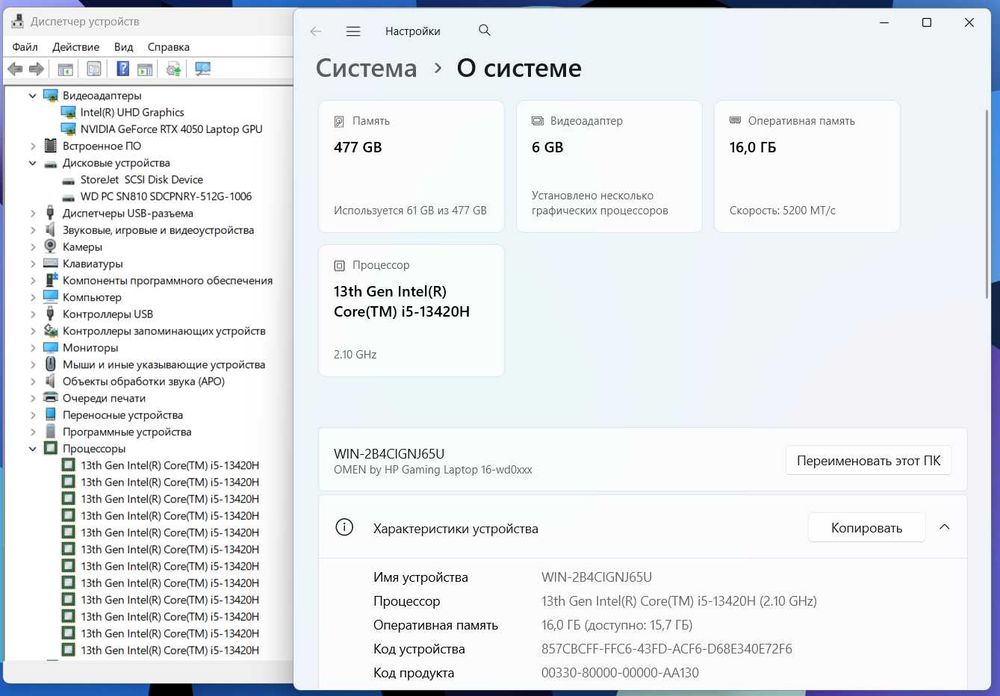Expand Мыши и иные указывающие устройства node
The image size is (1000, 696).
[33, 364]
